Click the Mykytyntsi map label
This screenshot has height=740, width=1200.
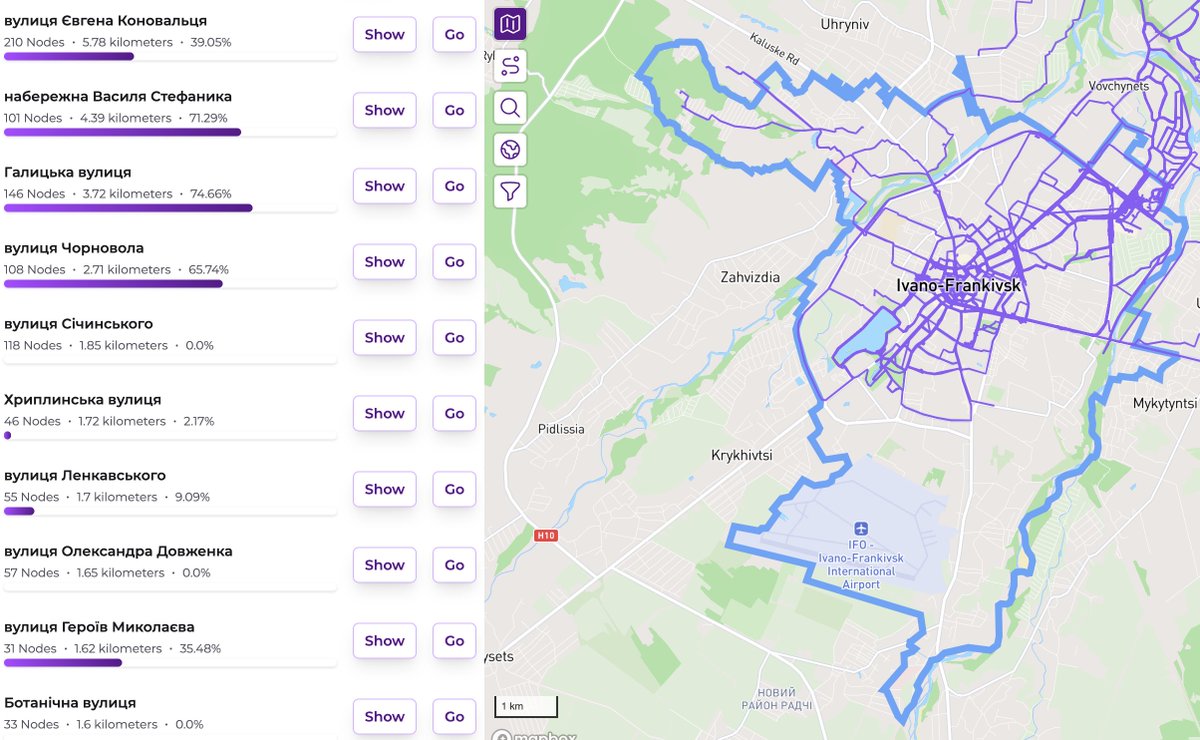[1165, 404]
